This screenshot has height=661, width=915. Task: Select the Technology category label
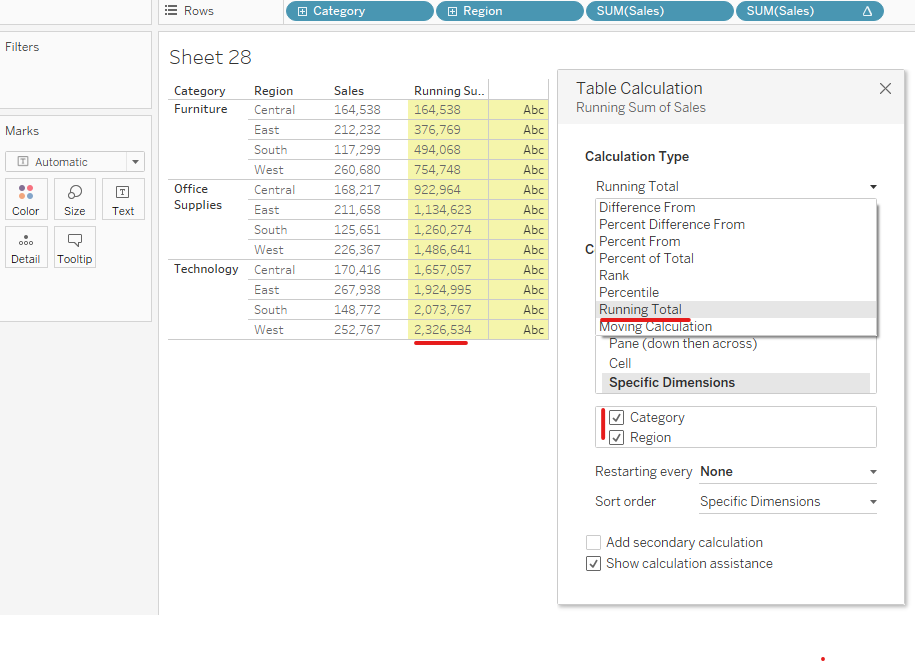point(206,269)
